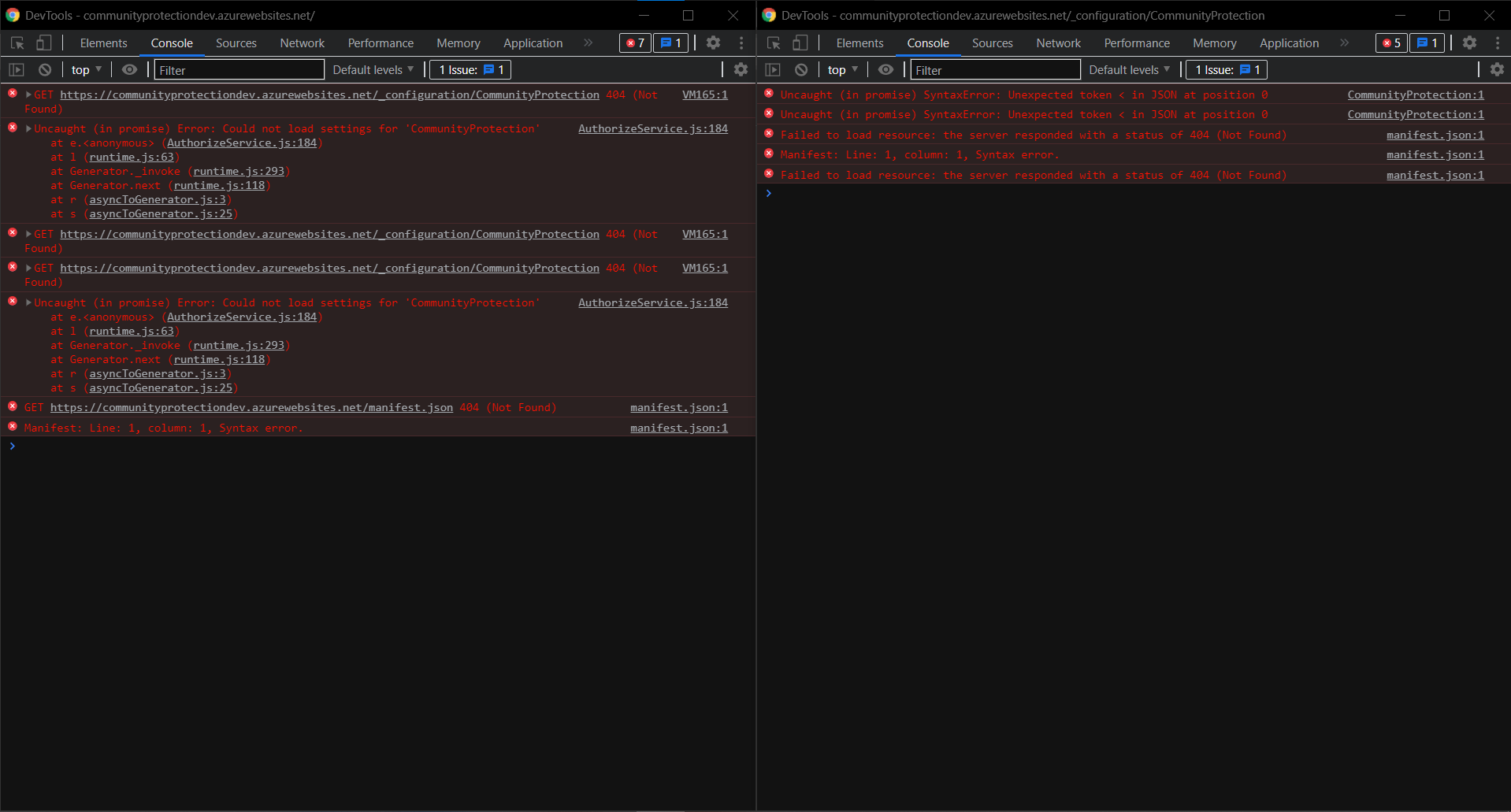
Task: Show console sidebar in left DevTools
Action: (x=17, y=70)
